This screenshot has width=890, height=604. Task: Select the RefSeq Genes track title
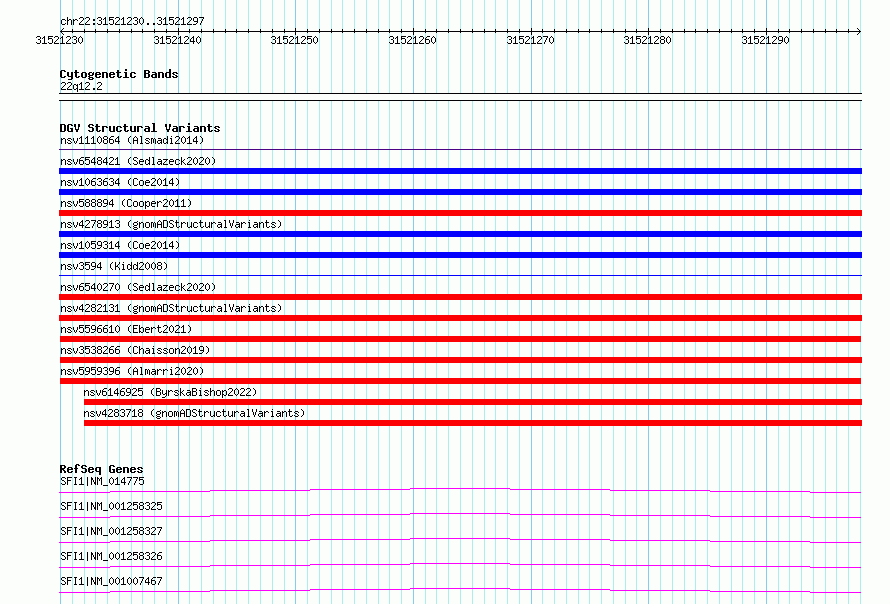pos(102,469)
